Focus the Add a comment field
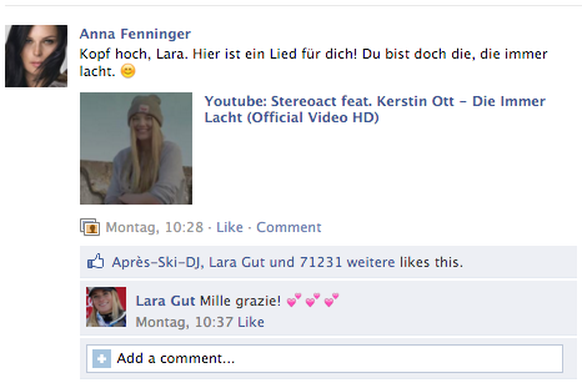The height and width of the screenshot is (383, 582). [325, 359]
